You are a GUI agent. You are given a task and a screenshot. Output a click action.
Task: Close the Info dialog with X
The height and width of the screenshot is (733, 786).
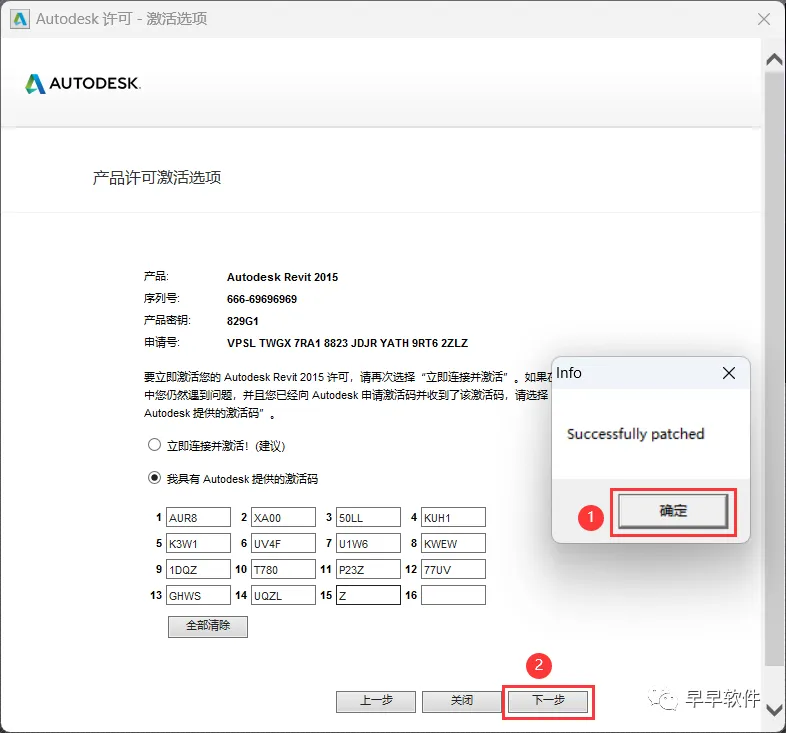point(729,373)
